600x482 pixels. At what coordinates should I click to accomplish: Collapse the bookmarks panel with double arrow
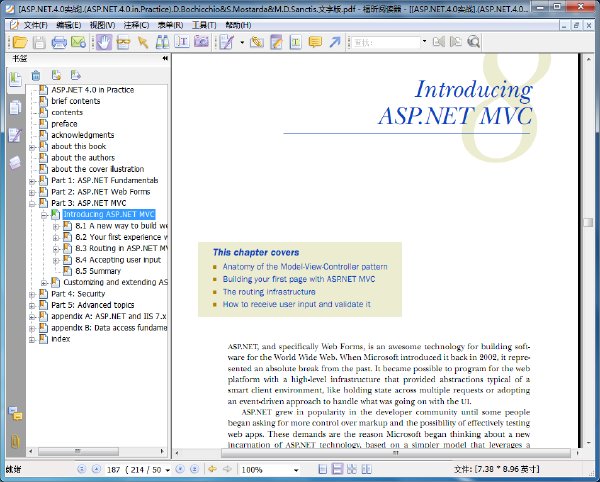click(x=165, y=58)
